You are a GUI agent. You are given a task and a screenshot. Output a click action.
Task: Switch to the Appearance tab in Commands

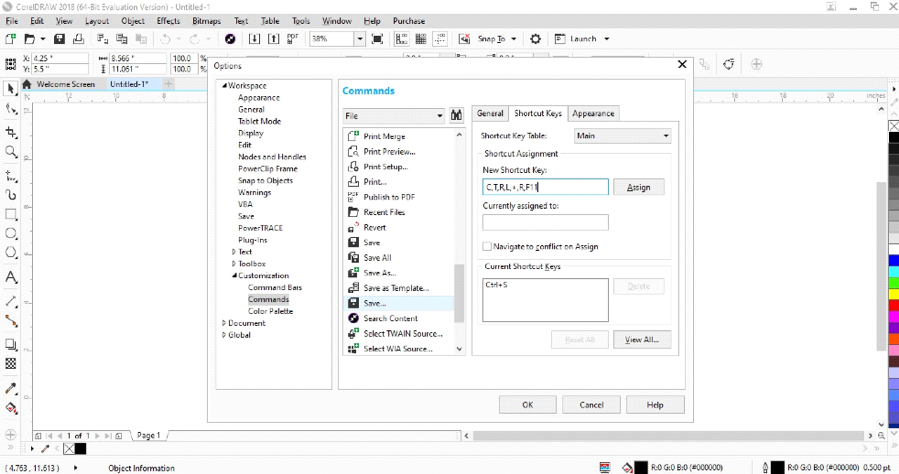[593, 113]
